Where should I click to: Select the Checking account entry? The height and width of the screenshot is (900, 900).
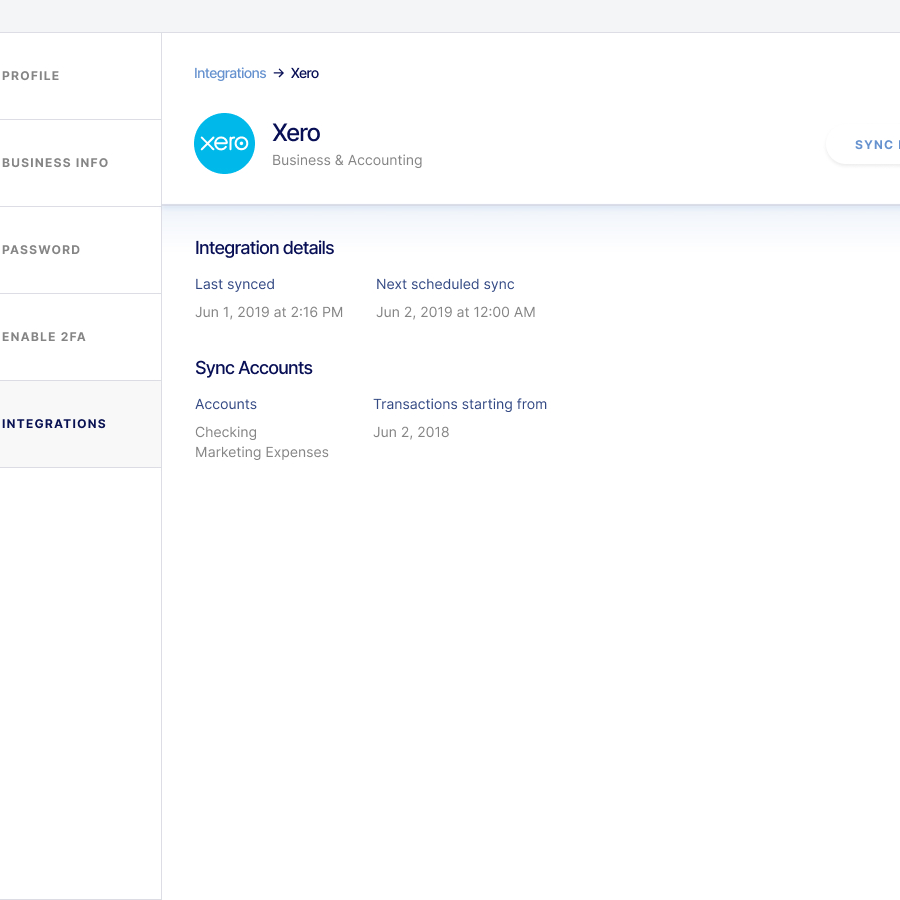pyautogui.click(x=226, y=432)
